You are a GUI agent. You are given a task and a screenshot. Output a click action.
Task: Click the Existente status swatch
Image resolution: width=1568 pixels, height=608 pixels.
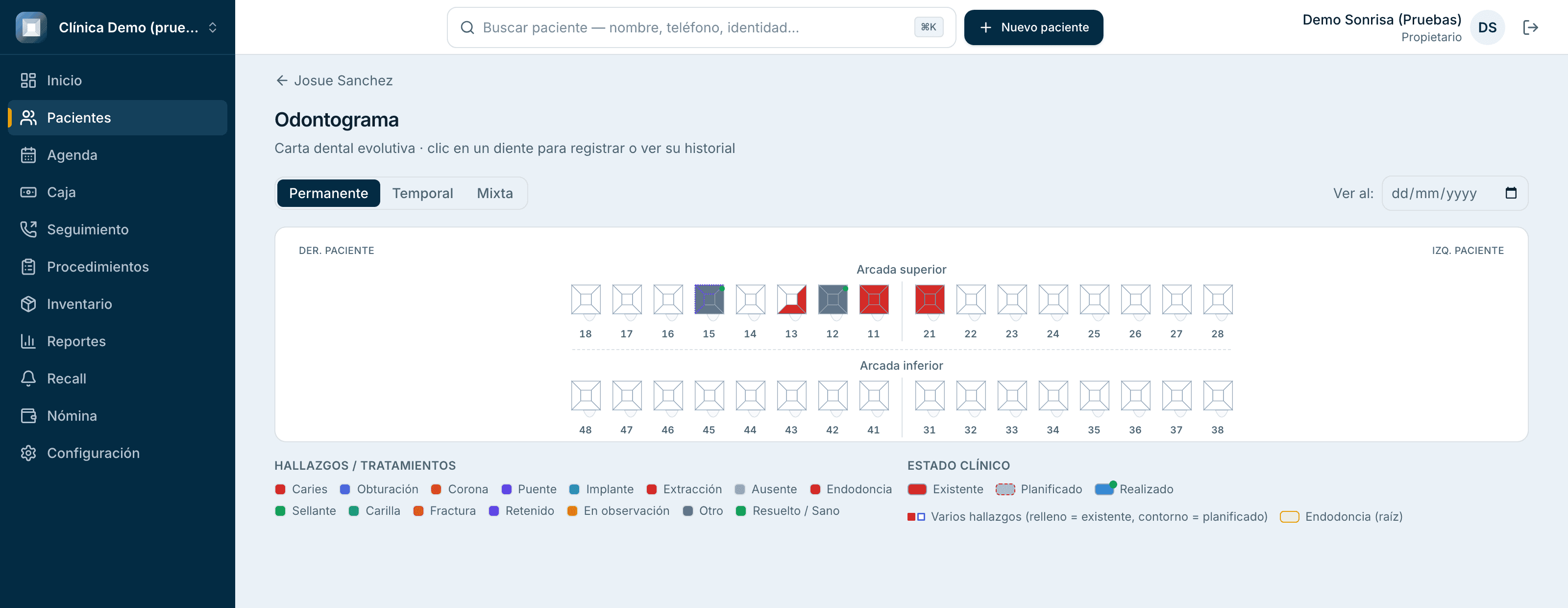(917, 489)
